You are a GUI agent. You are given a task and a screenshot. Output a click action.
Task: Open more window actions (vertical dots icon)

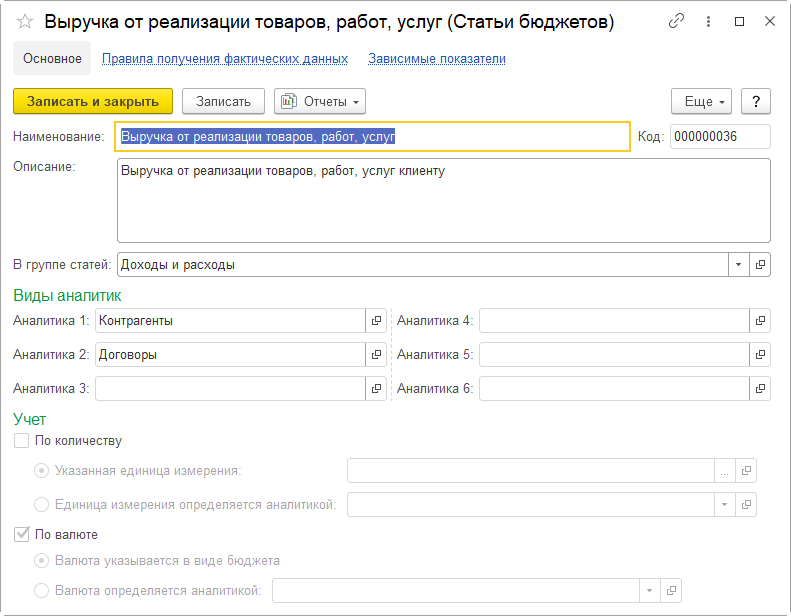709,21
